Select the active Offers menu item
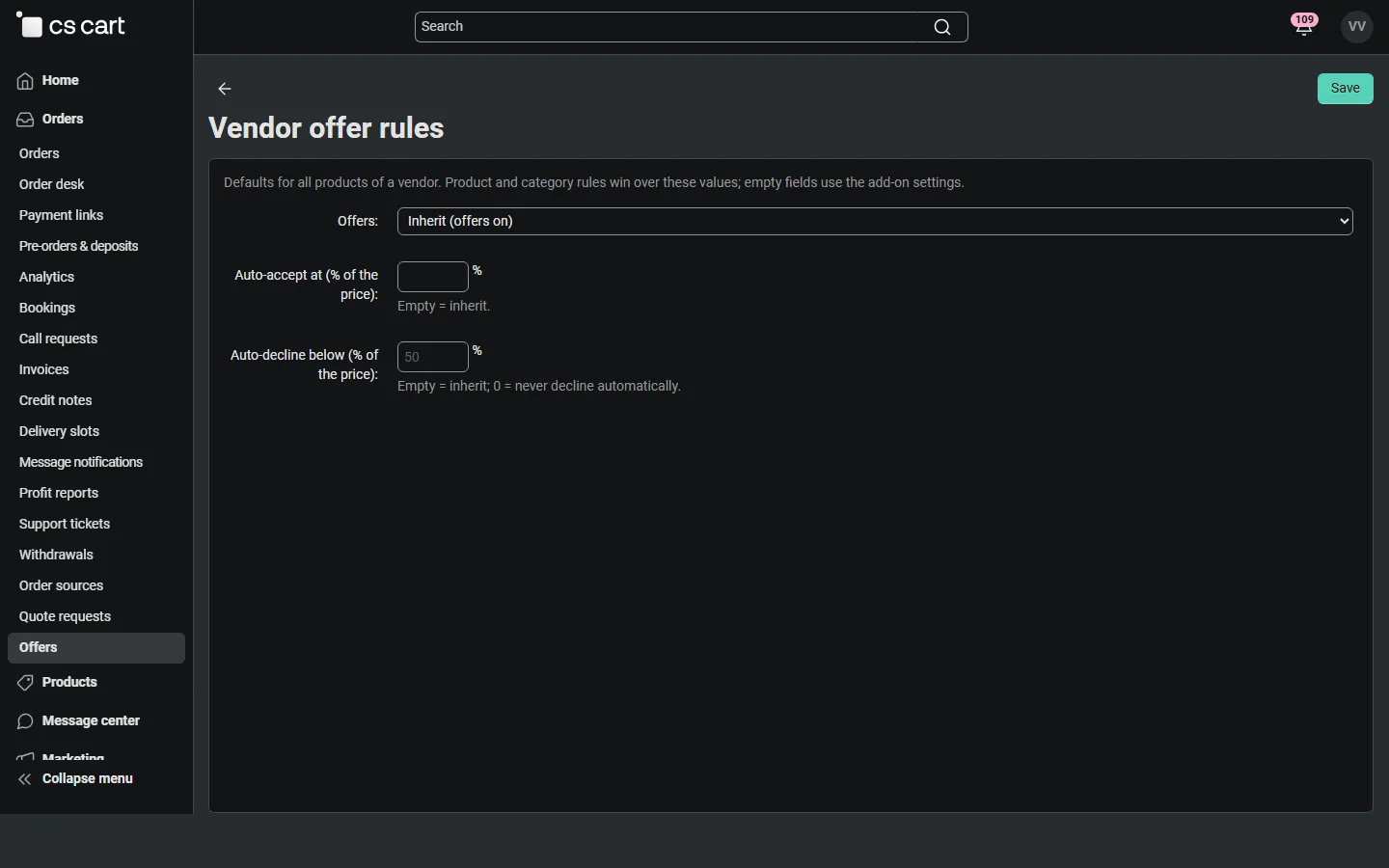Image resolution: width=1389 pixels, height=868 pixels. [x=96, y=648]
